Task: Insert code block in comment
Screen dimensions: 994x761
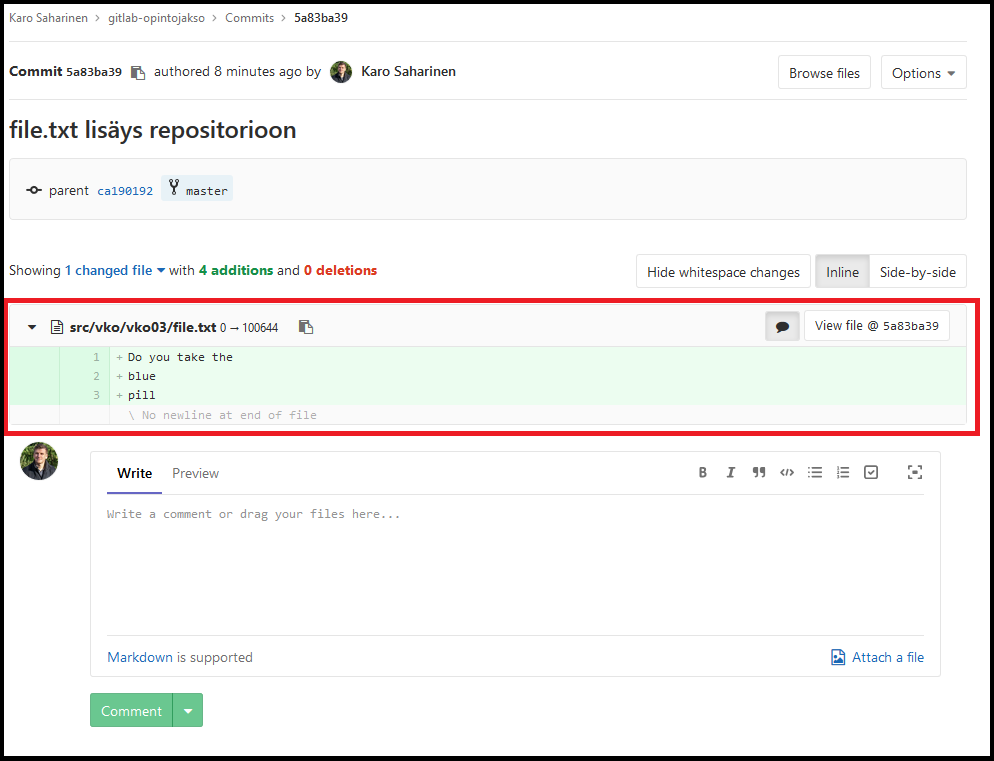Action: click(787, 473)
